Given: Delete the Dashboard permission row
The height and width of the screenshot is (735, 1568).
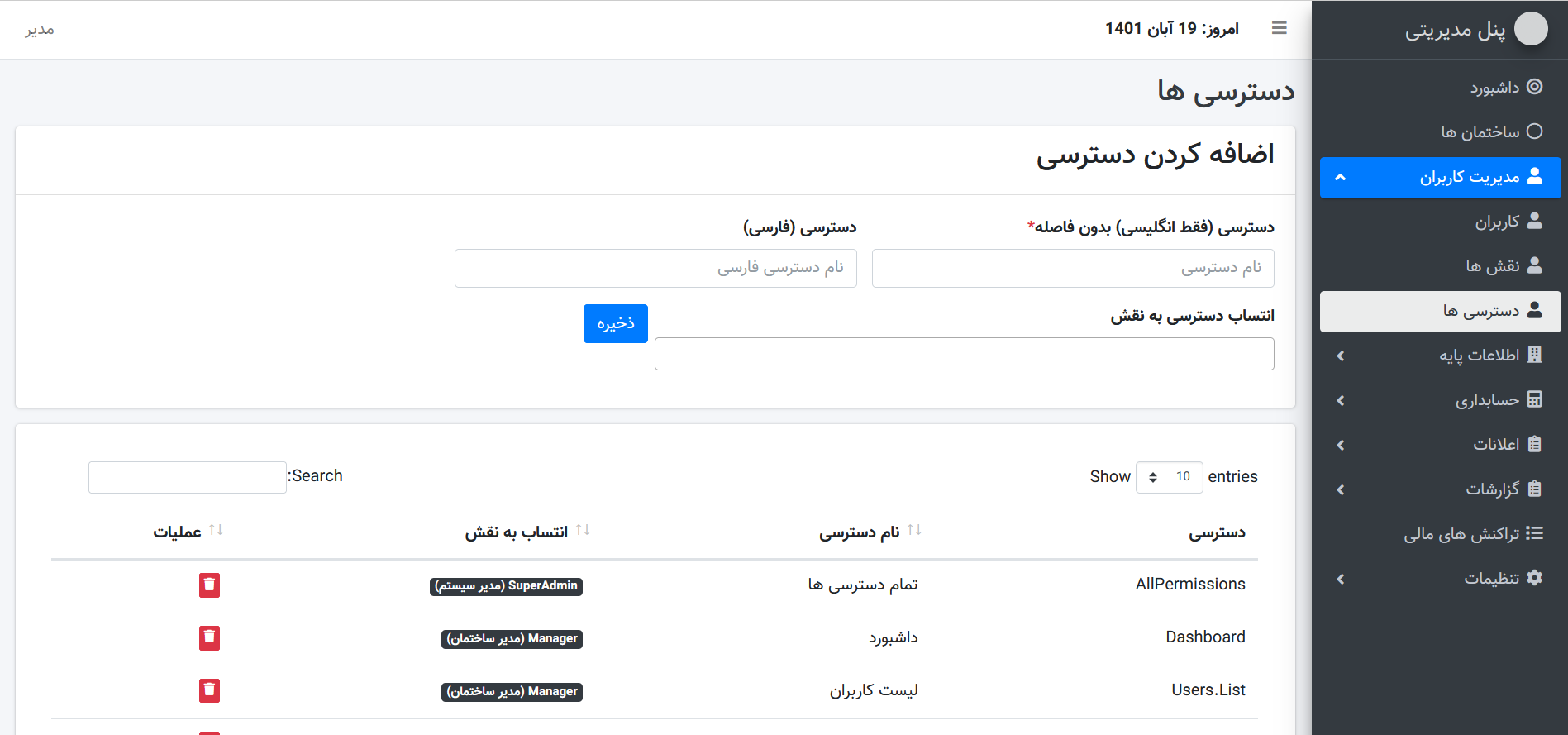Looking at the screenshot, I should click(209, 638).
